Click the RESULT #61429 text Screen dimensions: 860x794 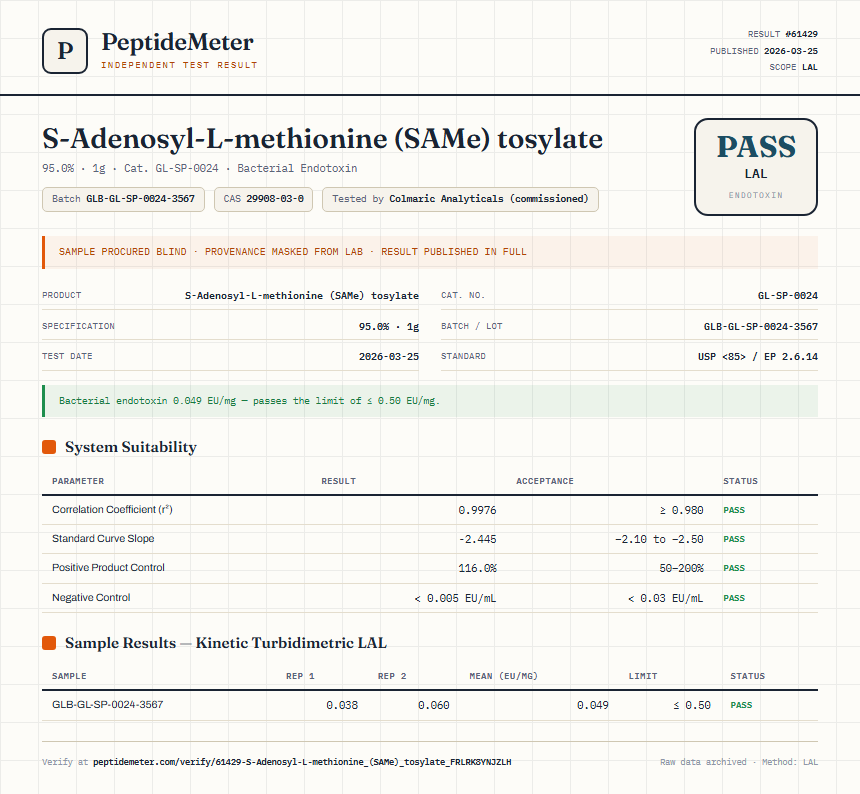pyautogui.click(x=783, y=34)
